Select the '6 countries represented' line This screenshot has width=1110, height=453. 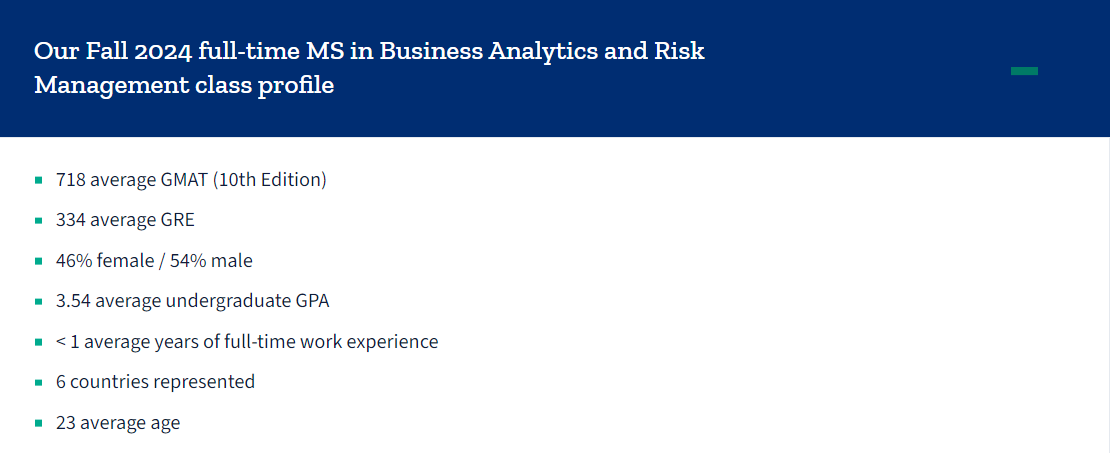155,382
